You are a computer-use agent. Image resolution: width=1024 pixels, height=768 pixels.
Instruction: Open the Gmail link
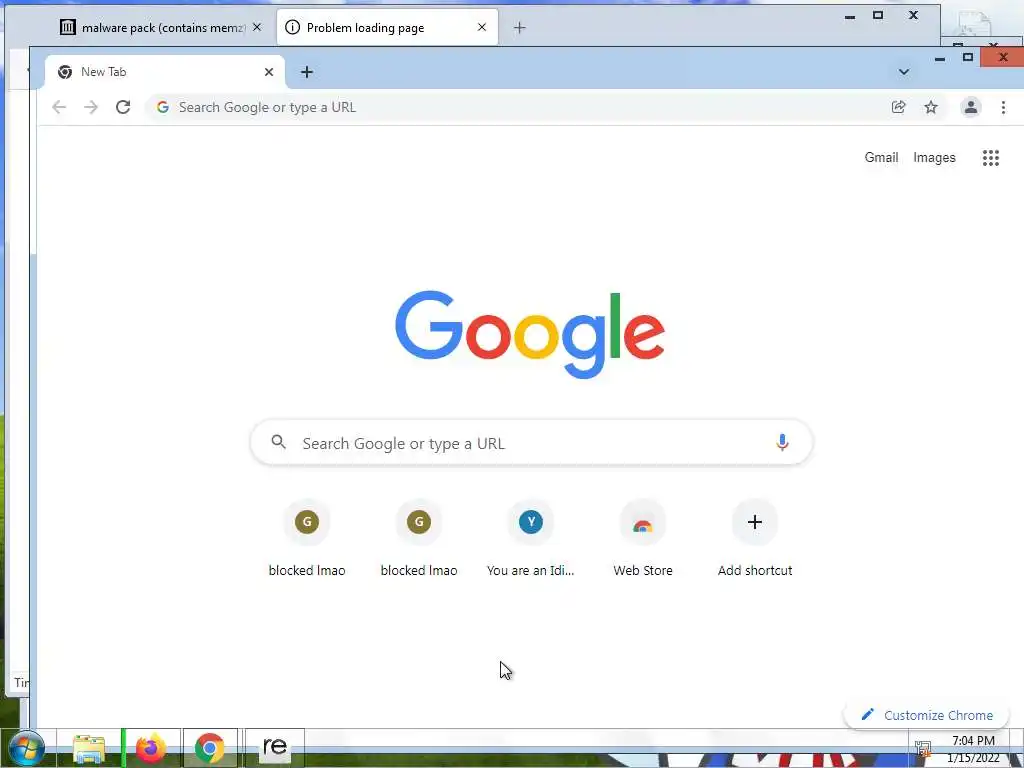881,157
